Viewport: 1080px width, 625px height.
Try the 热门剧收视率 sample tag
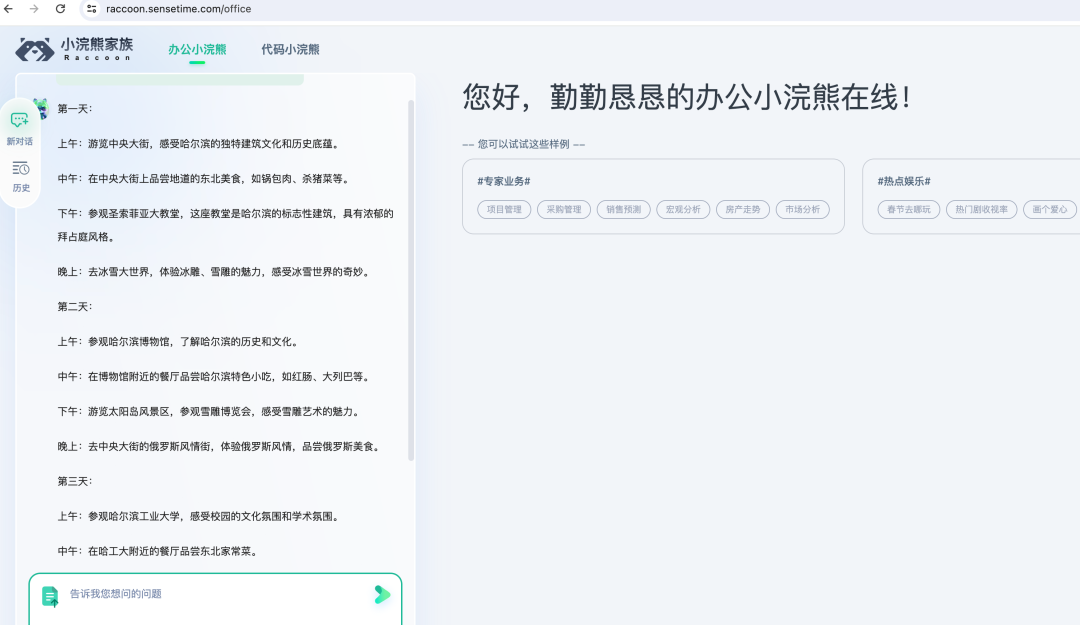click(x=982, y=209)
